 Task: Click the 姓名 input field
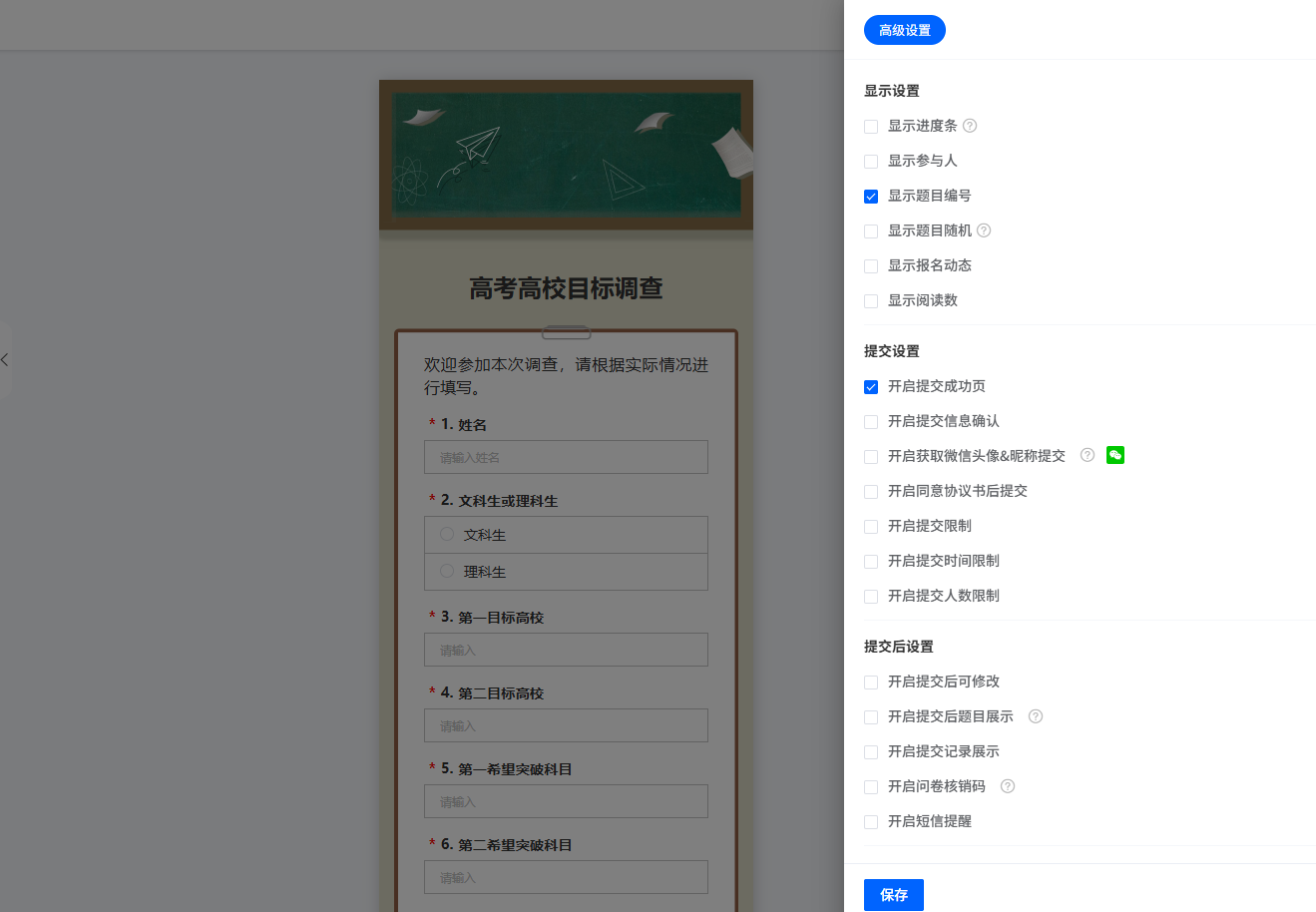point(566,457)
